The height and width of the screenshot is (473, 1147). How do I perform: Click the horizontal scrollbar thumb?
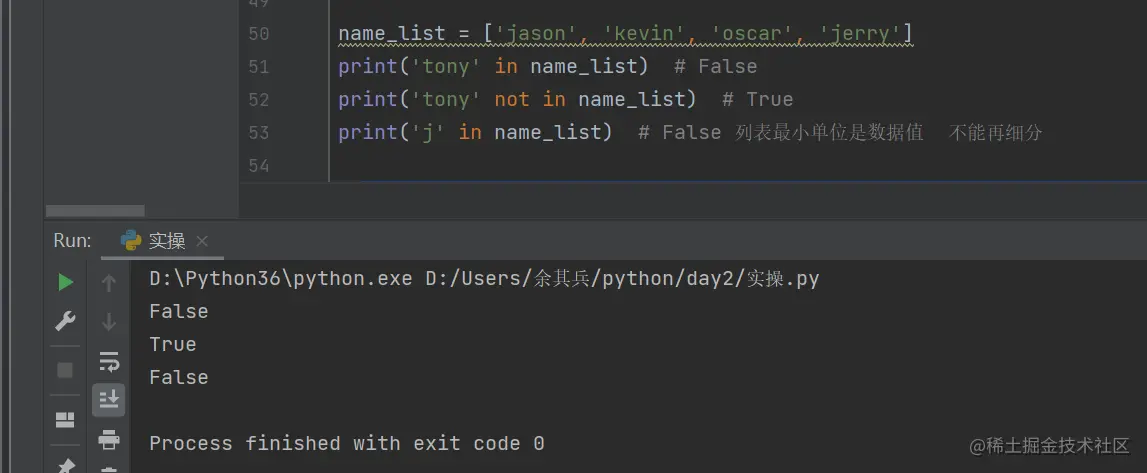tap(95, 211)
